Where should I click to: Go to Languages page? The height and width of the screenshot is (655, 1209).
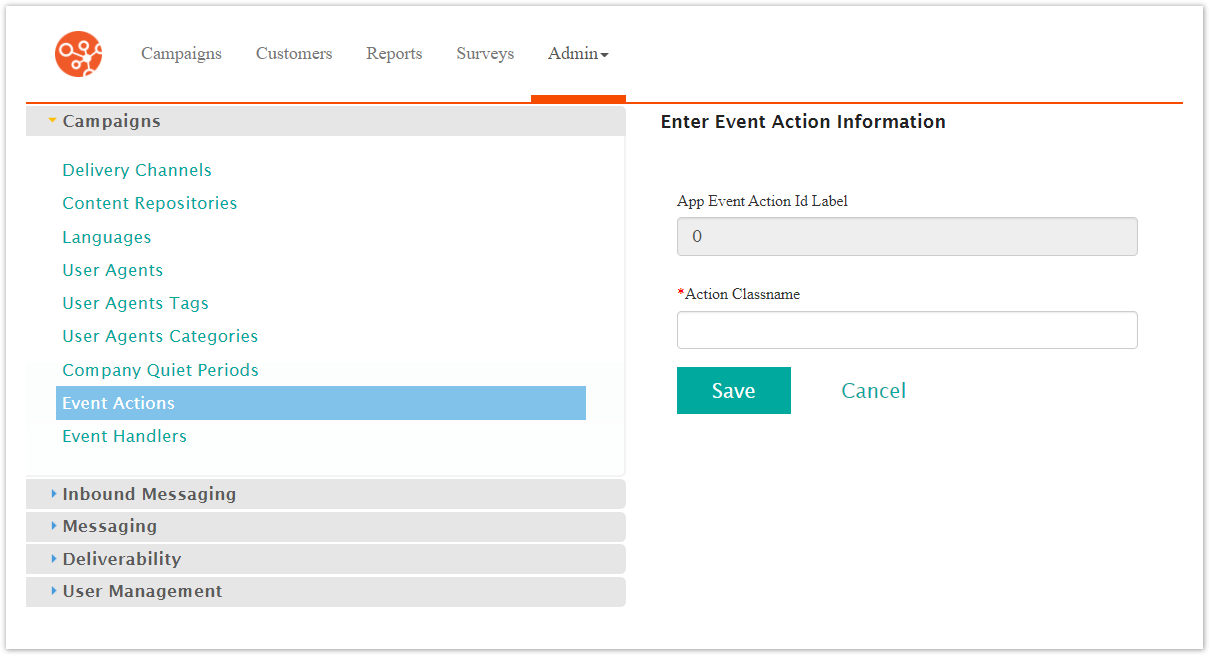click(x=107, y=237)
